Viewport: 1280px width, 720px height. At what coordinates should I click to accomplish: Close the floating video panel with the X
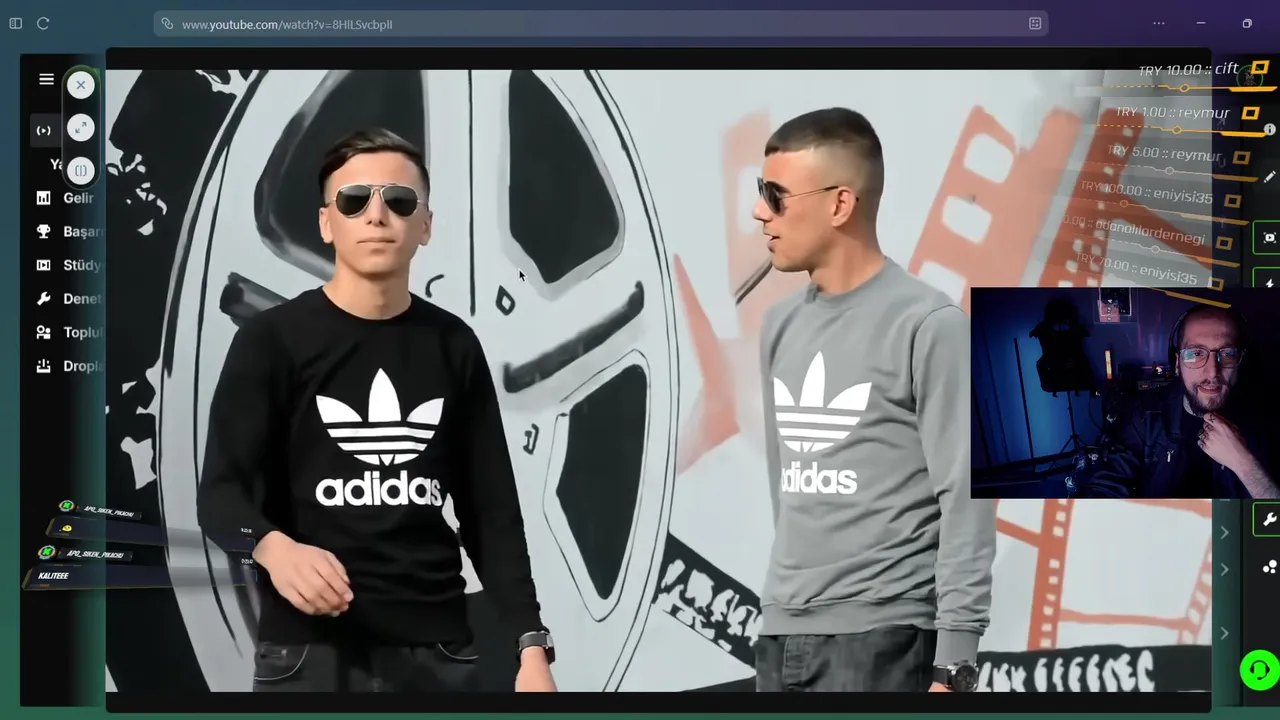coord(81,85)
